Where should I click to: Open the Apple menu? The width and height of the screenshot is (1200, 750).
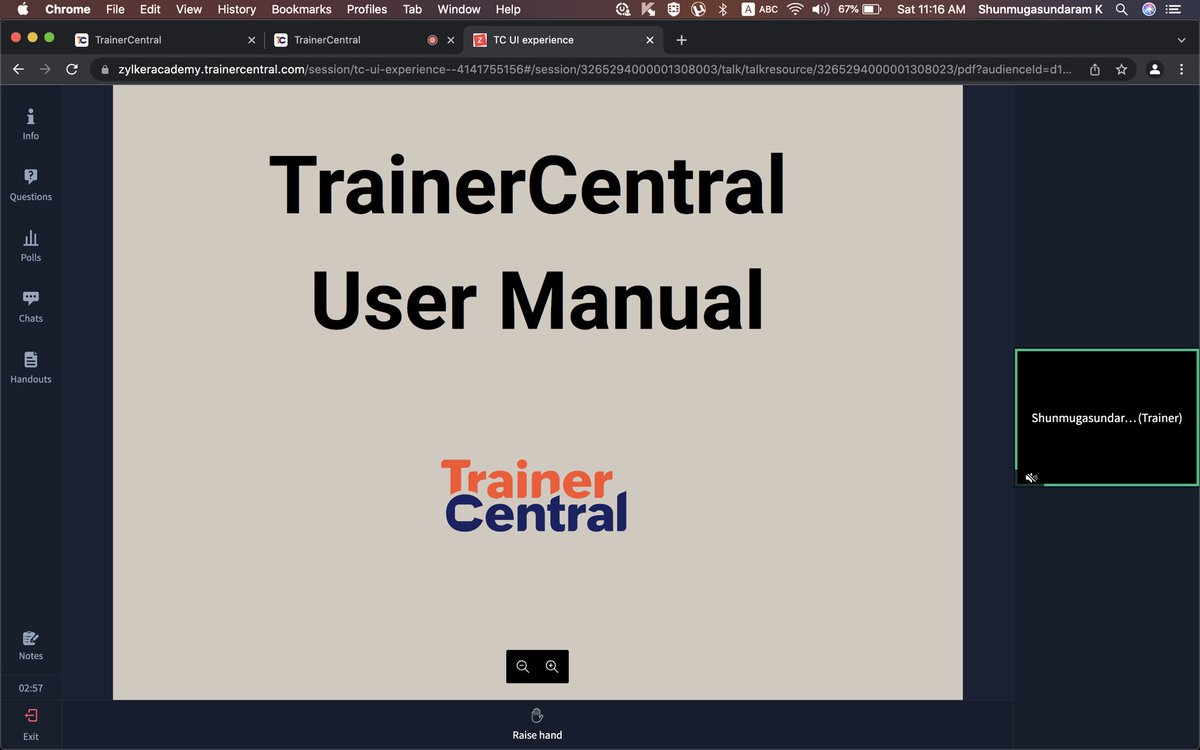[x=22, y=9]
